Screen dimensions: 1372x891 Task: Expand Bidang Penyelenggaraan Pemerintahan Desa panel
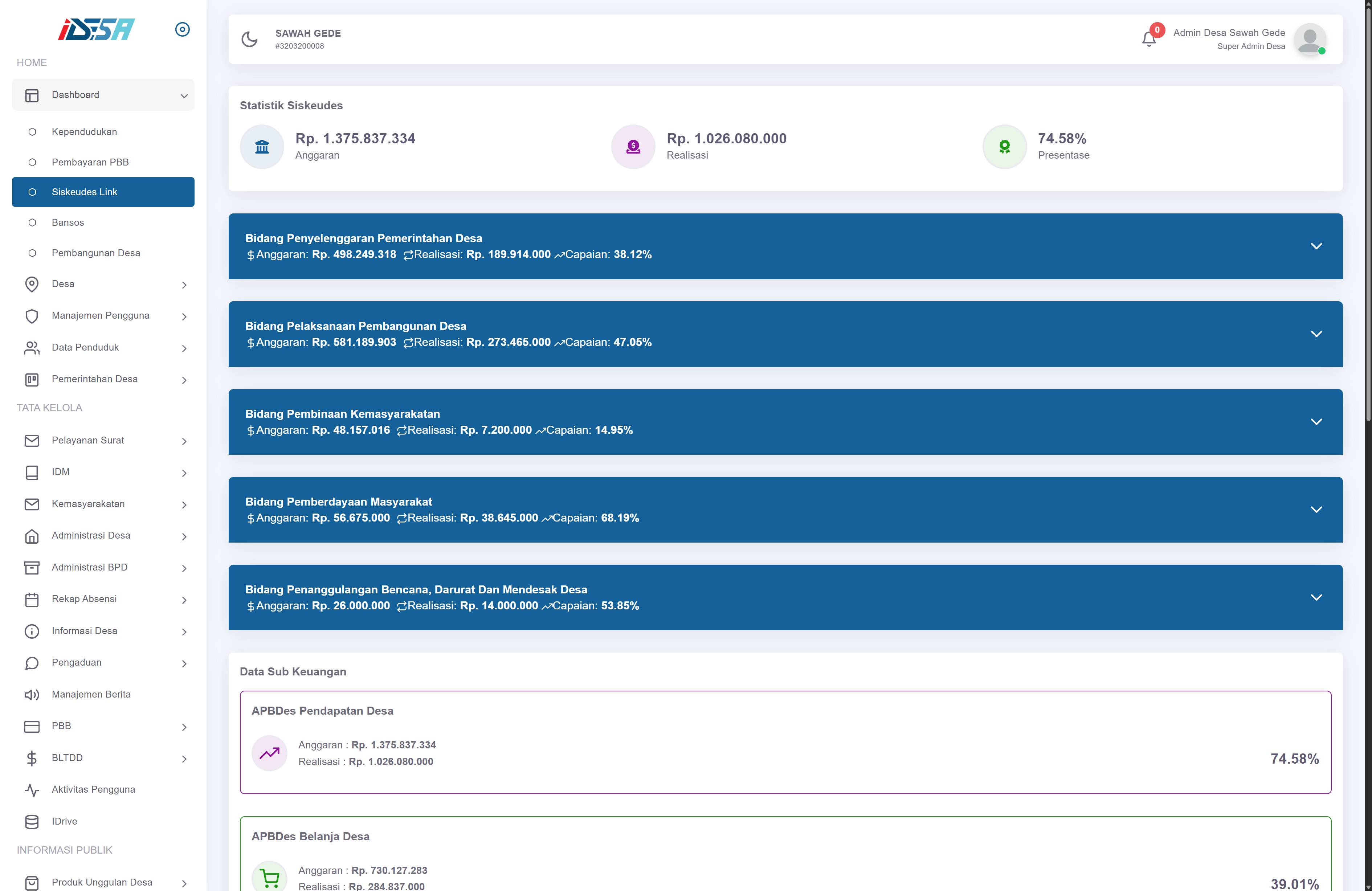click(1315, 246)
